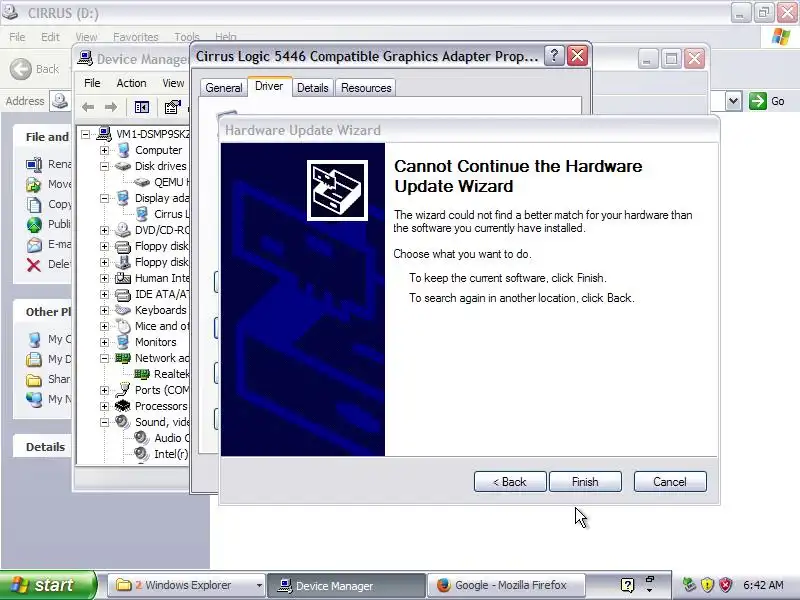The image size is (800, 600).
Task: Switch to the General tab in adapter properties
Action: 223,88
